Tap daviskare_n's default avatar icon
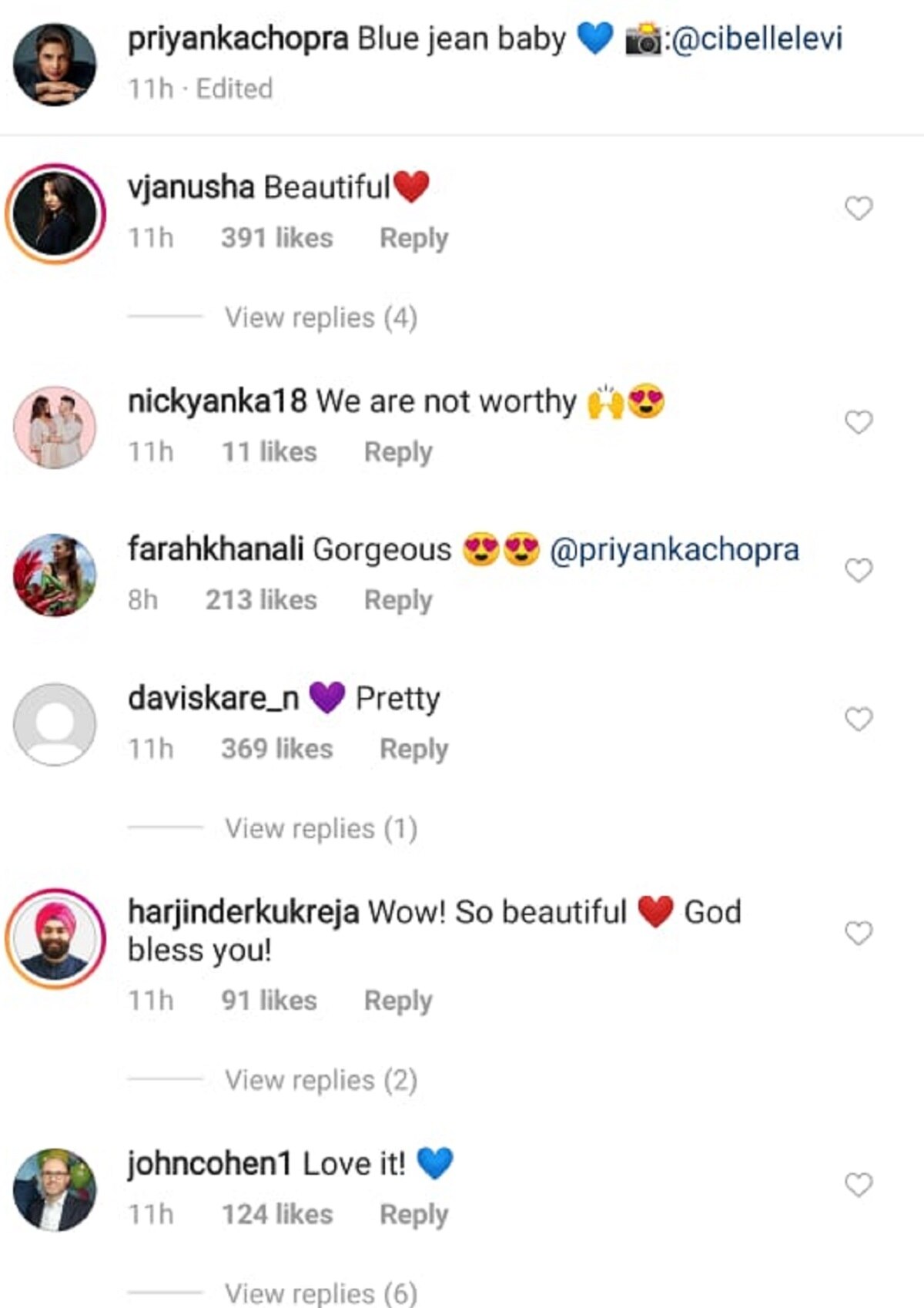 pos(55,724)
